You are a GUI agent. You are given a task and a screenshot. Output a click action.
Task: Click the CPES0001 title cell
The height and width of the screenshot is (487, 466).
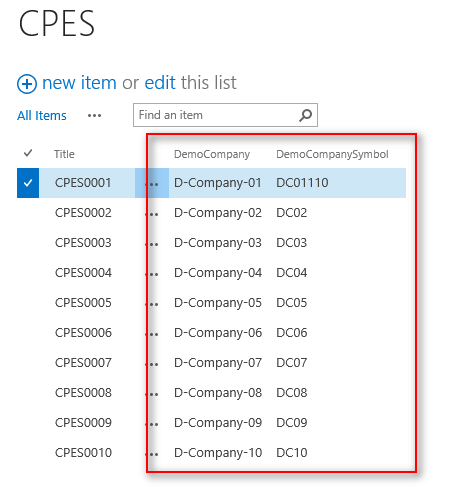point(83,183)
